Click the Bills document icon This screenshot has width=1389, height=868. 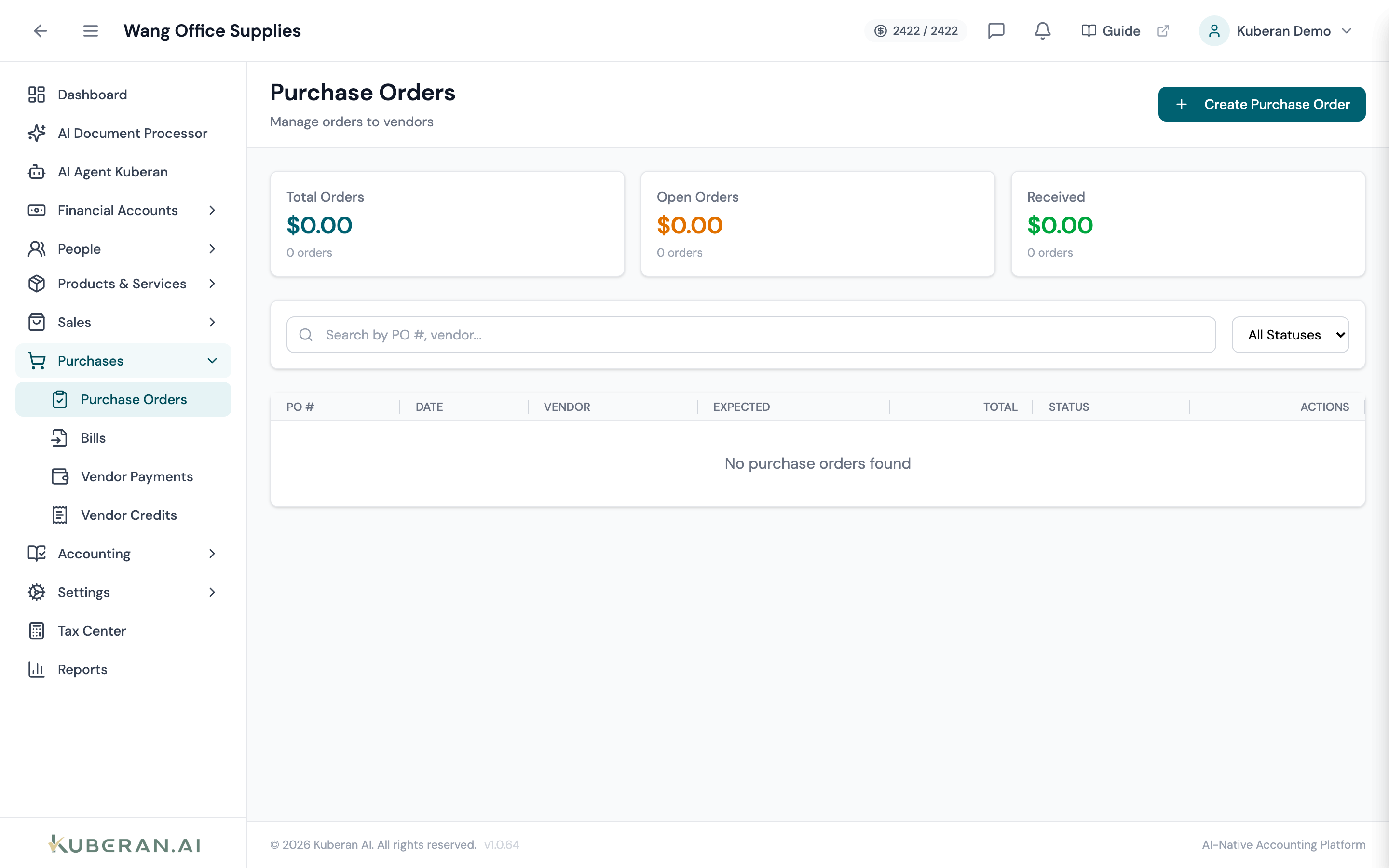pyautogui.click(x=60, y=438)
